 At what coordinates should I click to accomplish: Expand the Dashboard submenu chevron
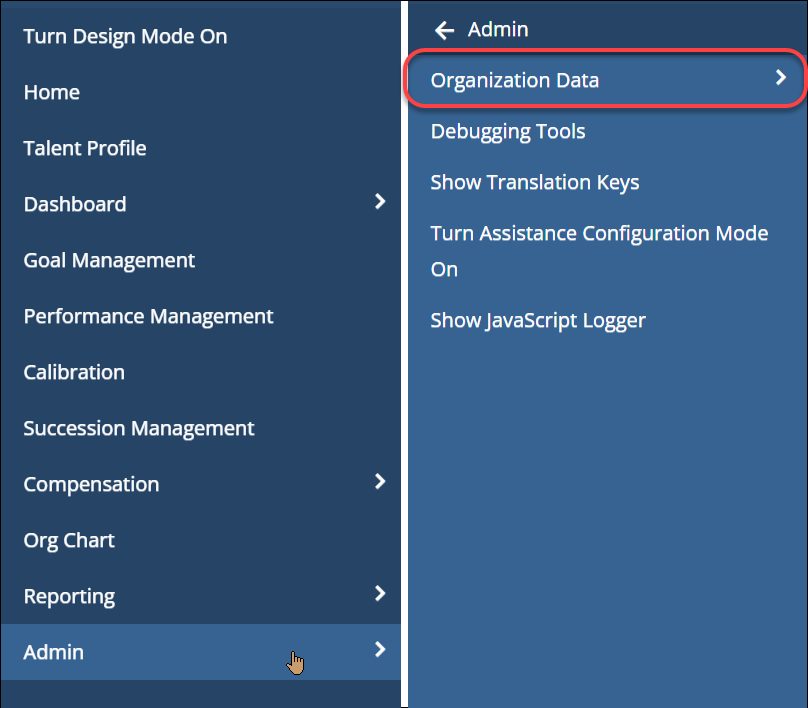tap(380, 201)
